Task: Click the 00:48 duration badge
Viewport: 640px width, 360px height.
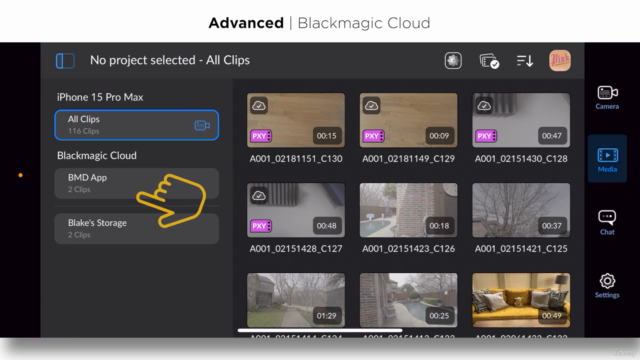Action: pos(327,226)
